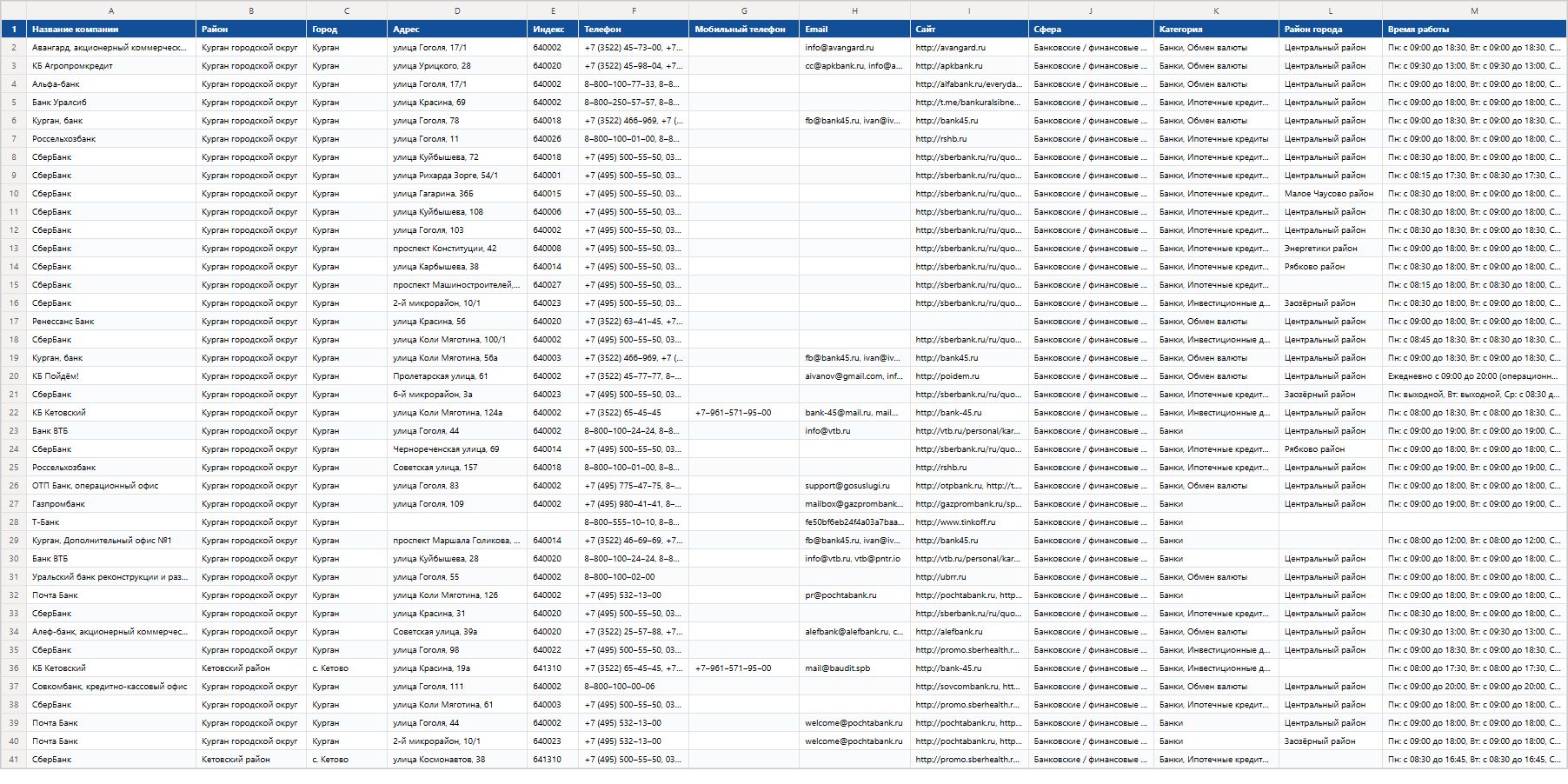1568x784 pixels.
Task: Click 'Курган, Дополнительный офис №1' cell
Action: coord(111,540)
